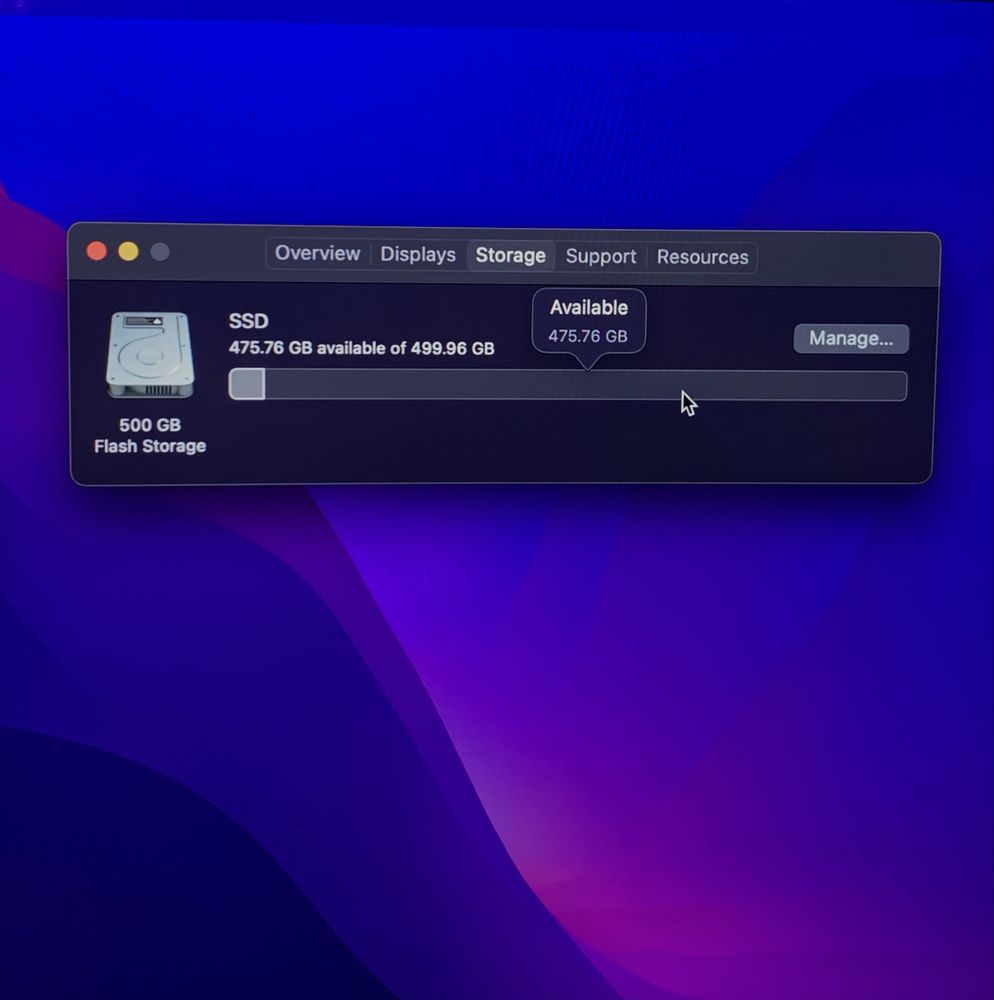Select the Storage tab

point(510,256)
